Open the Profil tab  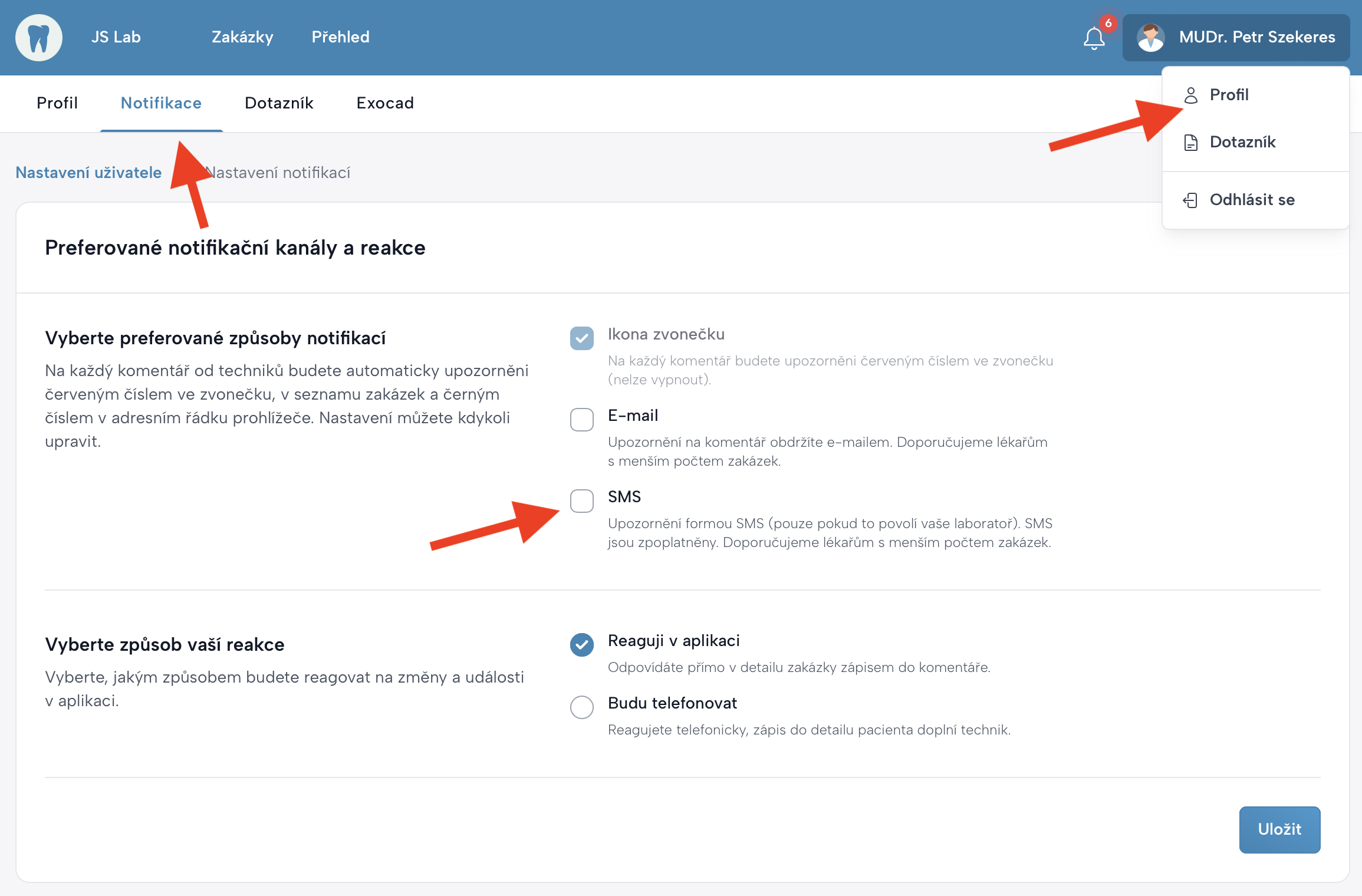(57, 103)
